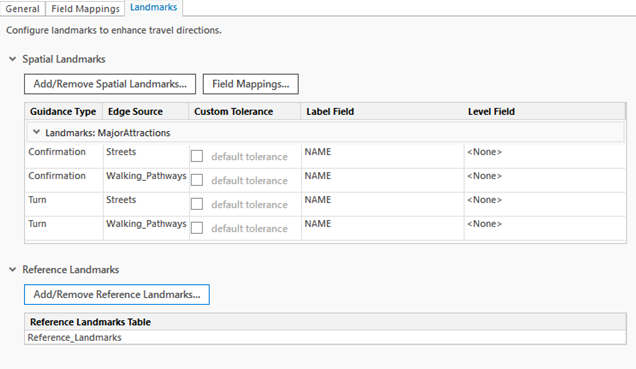The width and height of the screenshot is (636, 369).
Task: Open the Field Mappings tab
Action: [85, 9]
